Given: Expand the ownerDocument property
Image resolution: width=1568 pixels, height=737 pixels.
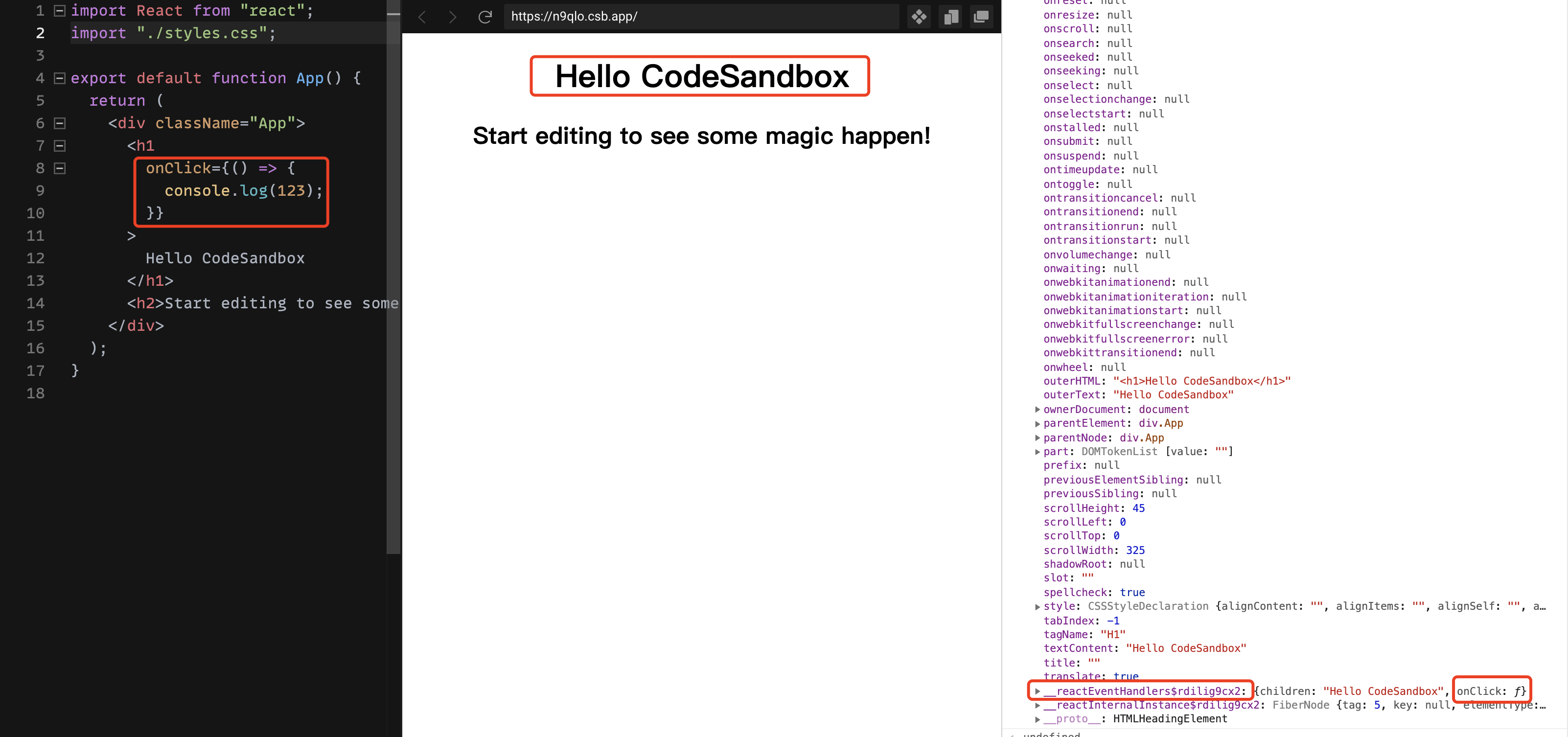Looking at the screenshot, I should point(1037,410).
